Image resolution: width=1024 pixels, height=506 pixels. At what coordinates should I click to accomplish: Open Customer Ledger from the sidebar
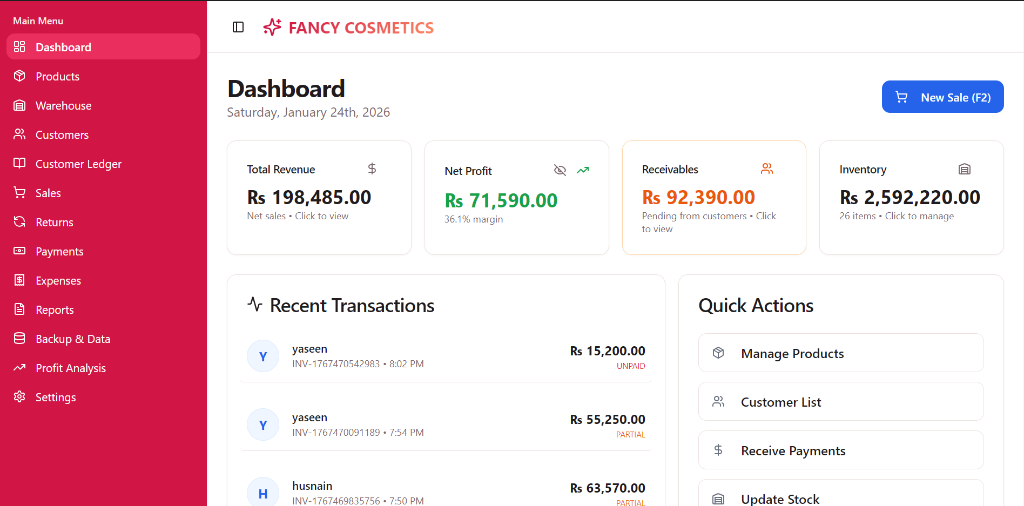tap(78, 164)
